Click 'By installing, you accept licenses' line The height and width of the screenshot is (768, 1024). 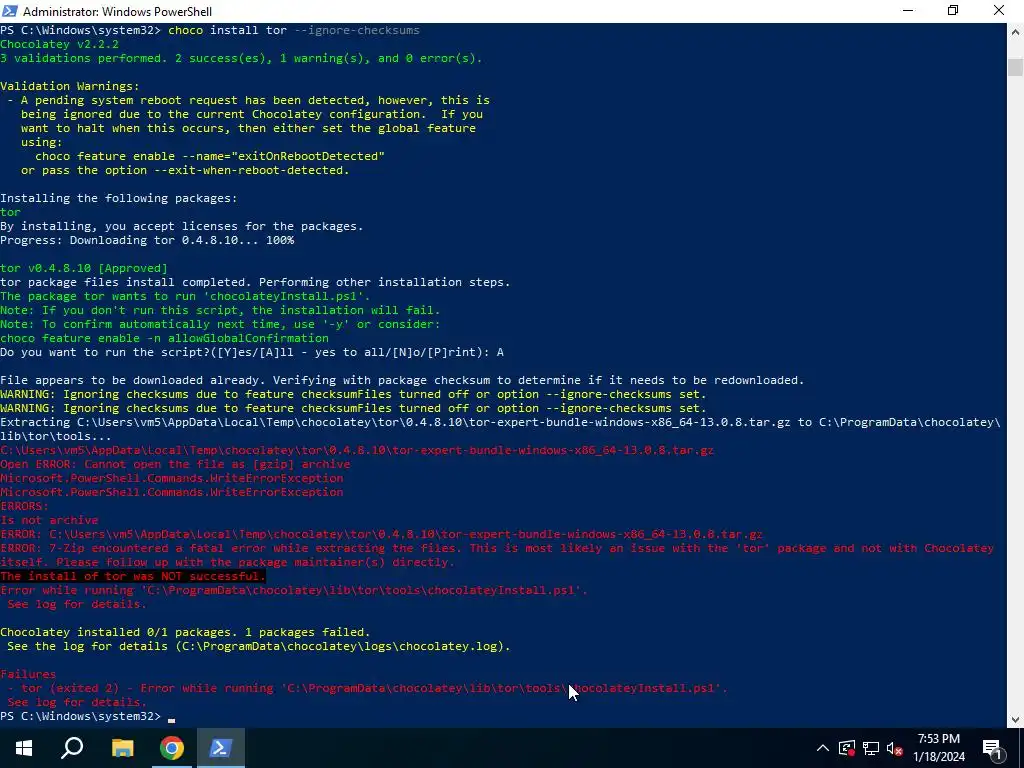tap(182, 226)
